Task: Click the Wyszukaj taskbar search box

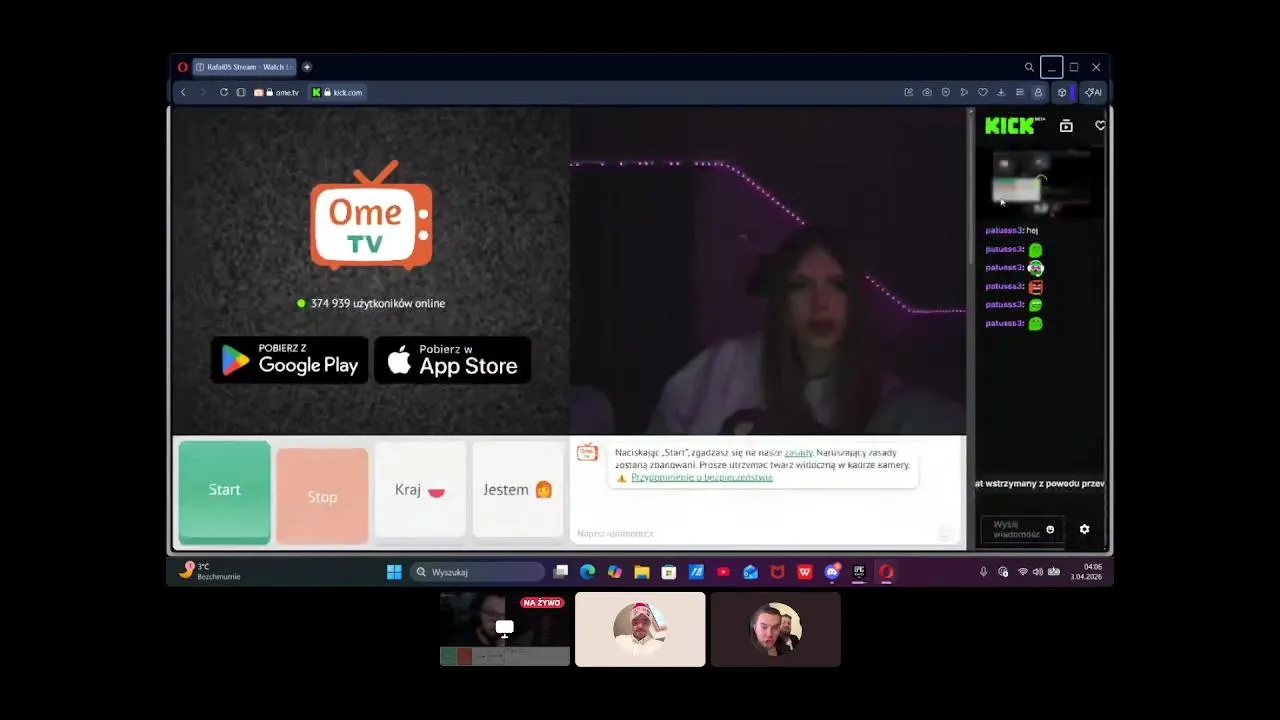Action: (x=477, y=572)
